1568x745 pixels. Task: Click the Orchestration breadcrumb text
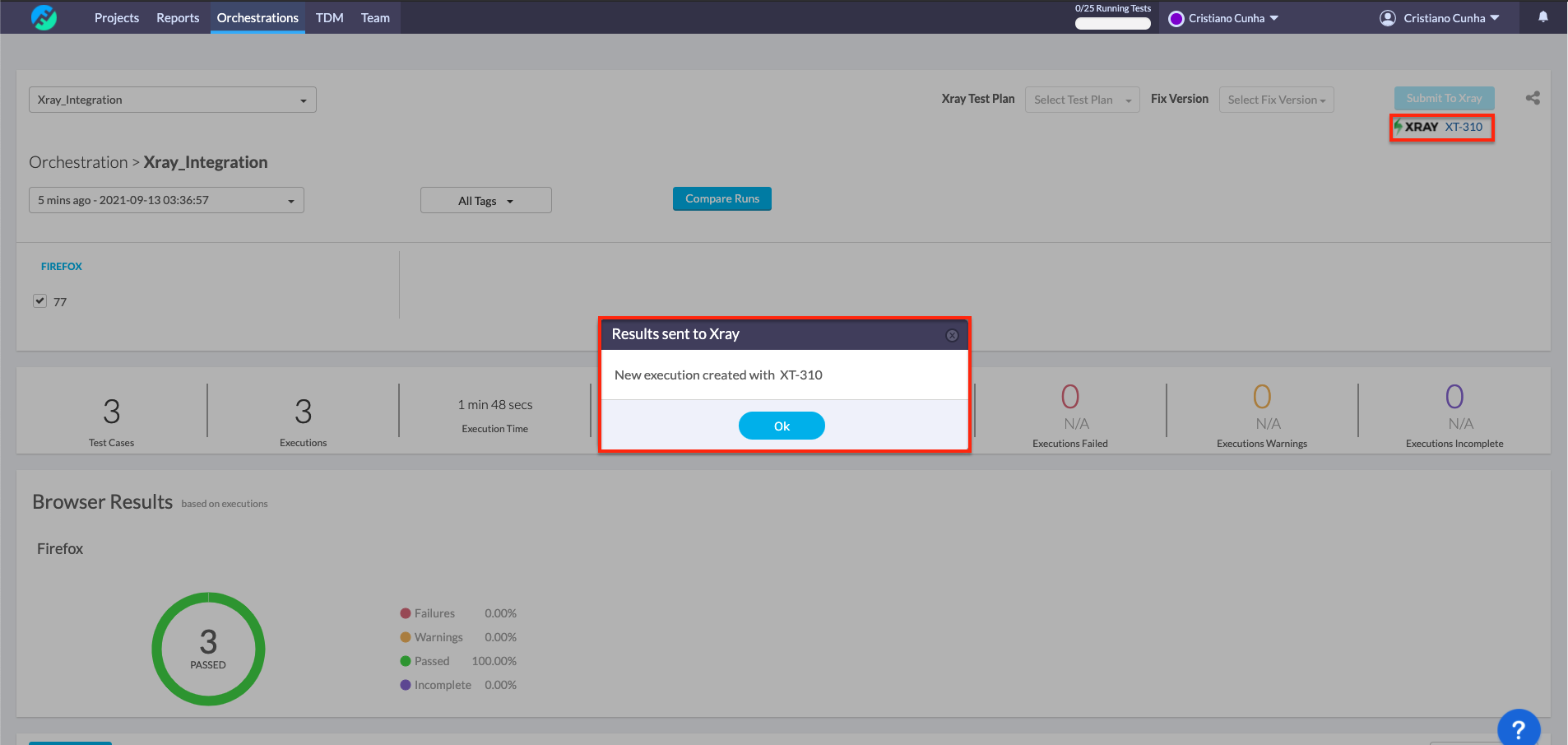coord(78,162)
